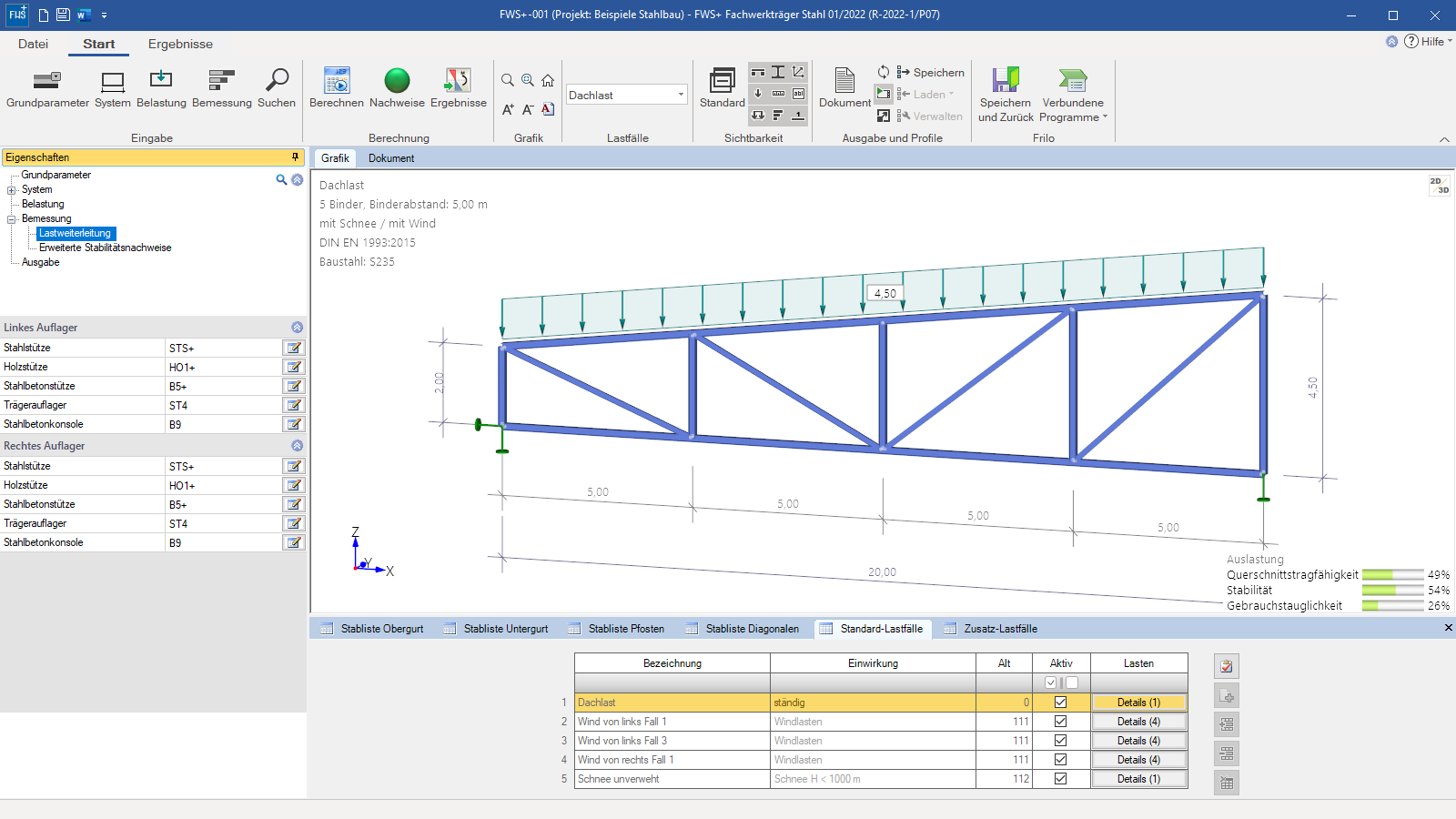
Task: Collapse the Rechtes Auflager section
Action: 297,446
